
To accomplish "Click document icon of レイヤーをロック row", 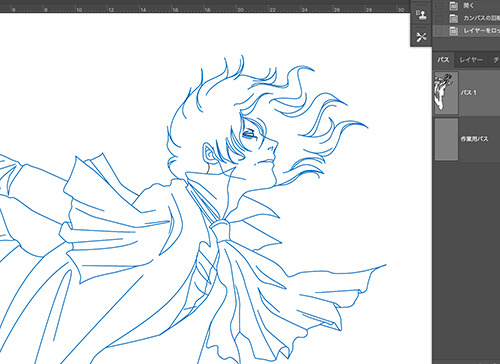I will [x=453, y=31].
